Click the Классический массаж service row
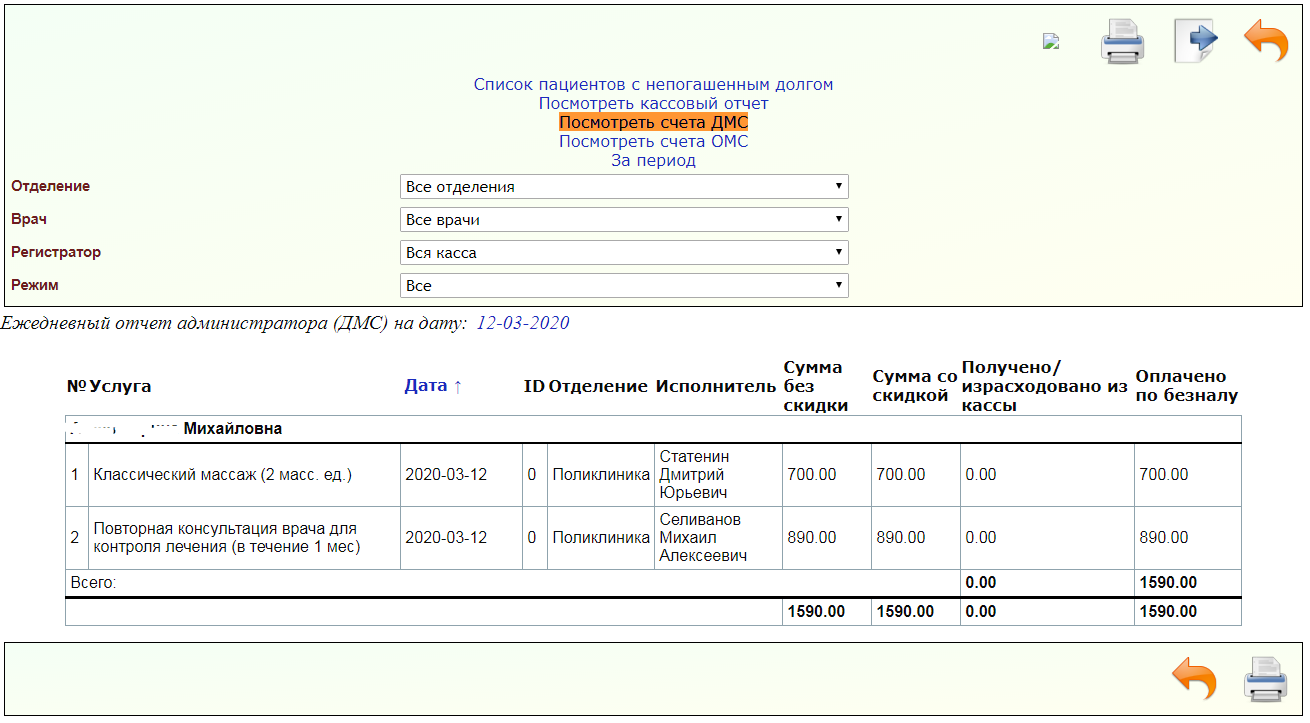This screenshot has height=723, width=1310. pos(222,475)
